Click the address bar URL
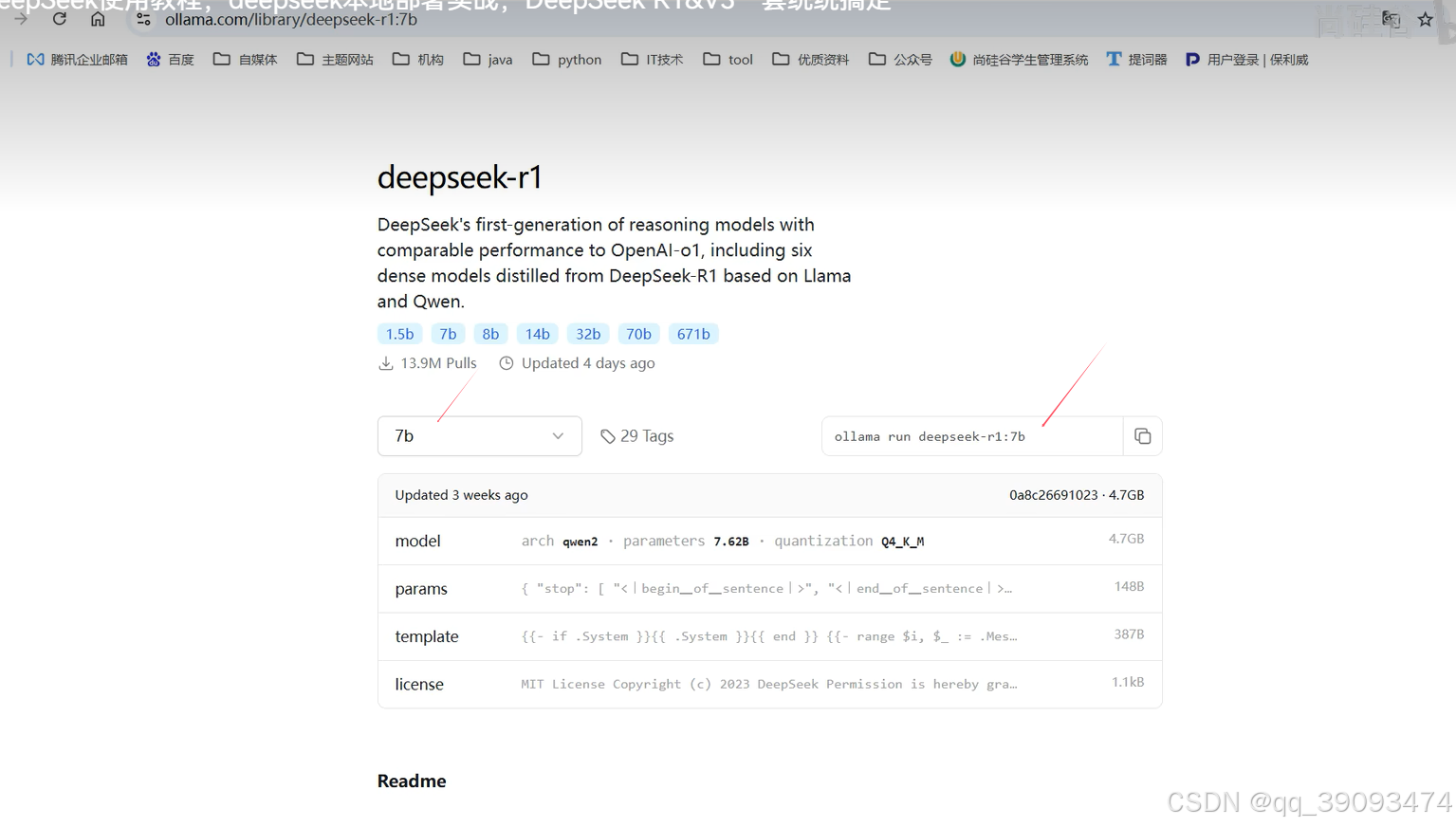This screenshot has width=1456, height=827. pyautogui.click(x=291, y=19)
